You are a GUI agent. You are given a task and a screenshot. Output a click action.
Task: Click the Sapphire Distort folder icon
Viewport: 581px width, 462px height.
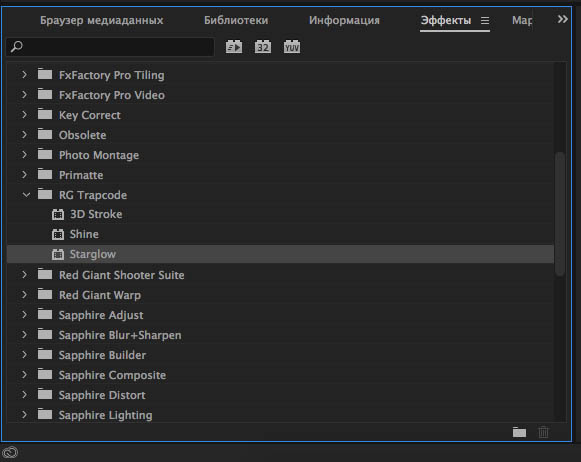click(x=45, y=394)
